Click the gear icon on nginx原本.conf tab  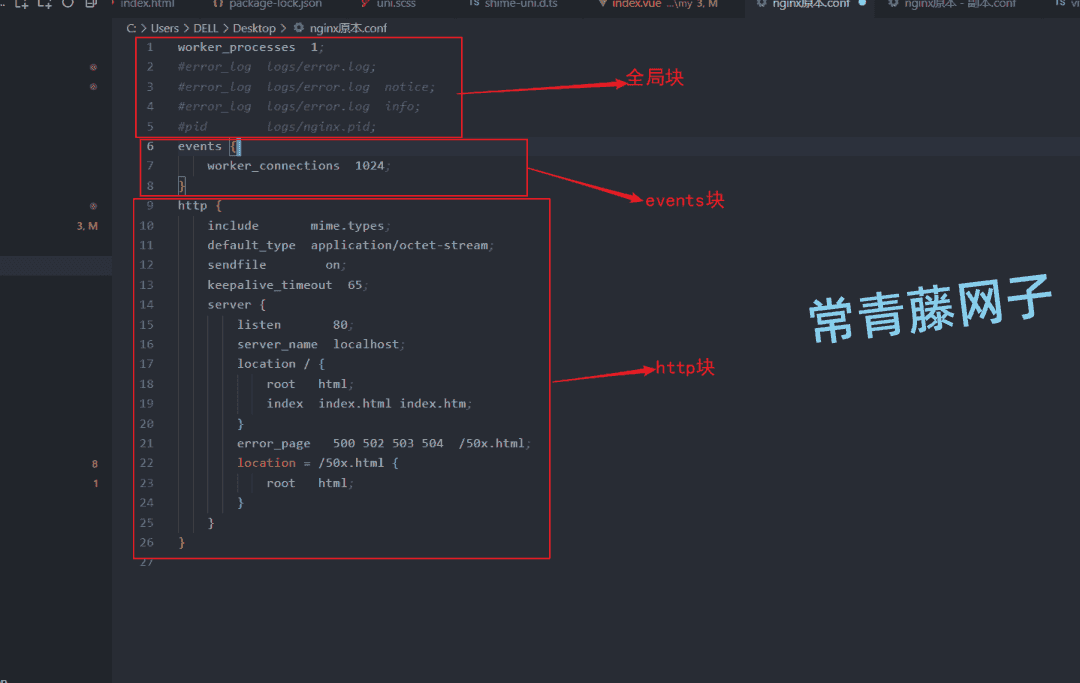(x=761, y=3)
